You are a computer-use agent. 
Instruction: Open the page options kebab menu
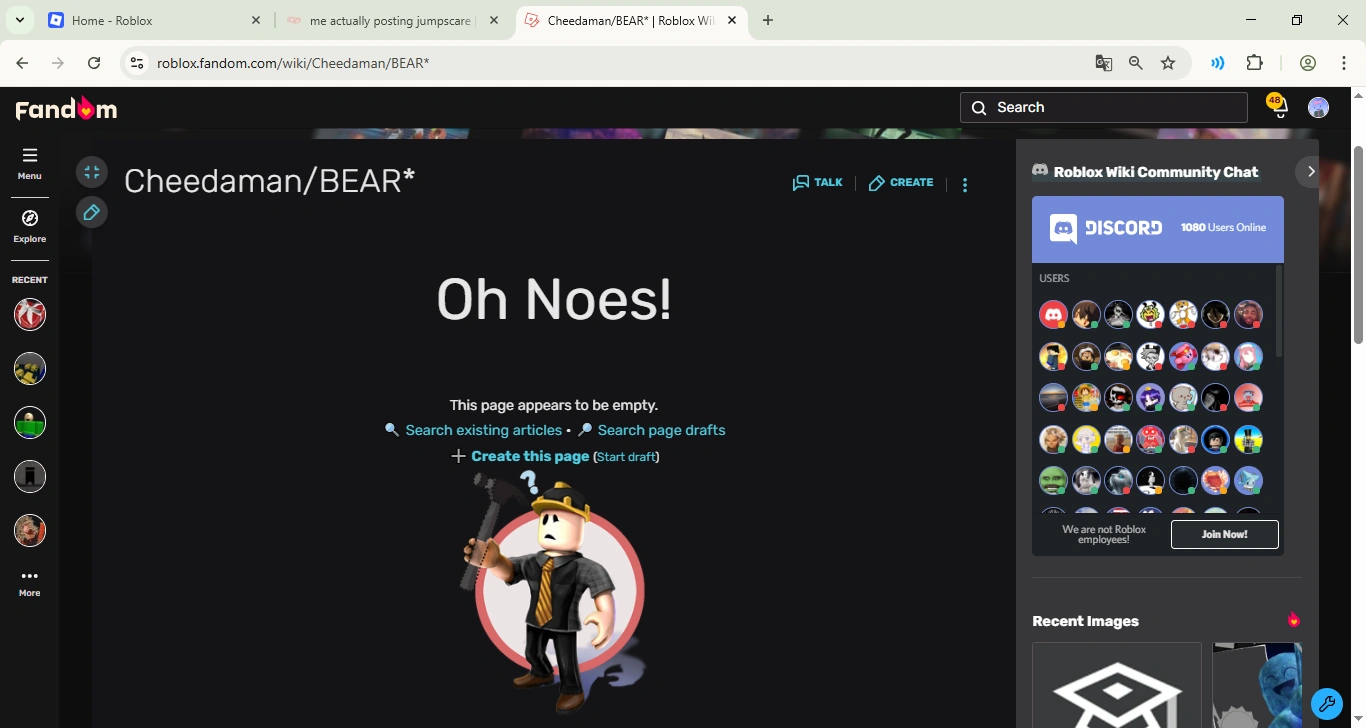(964, 183)
